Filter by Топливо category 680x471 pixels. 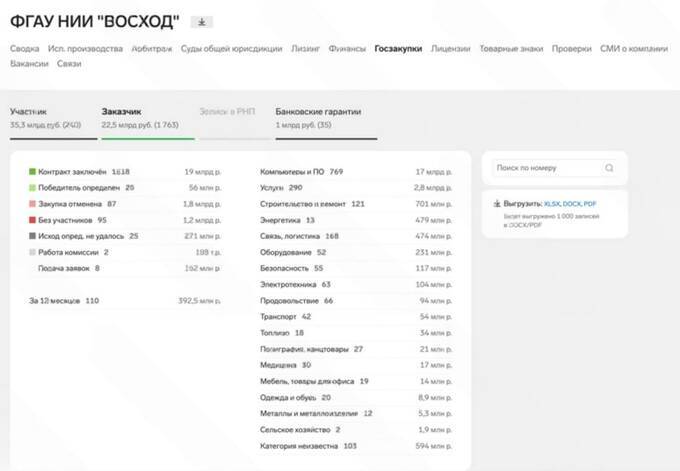click(x=356, y=333)
